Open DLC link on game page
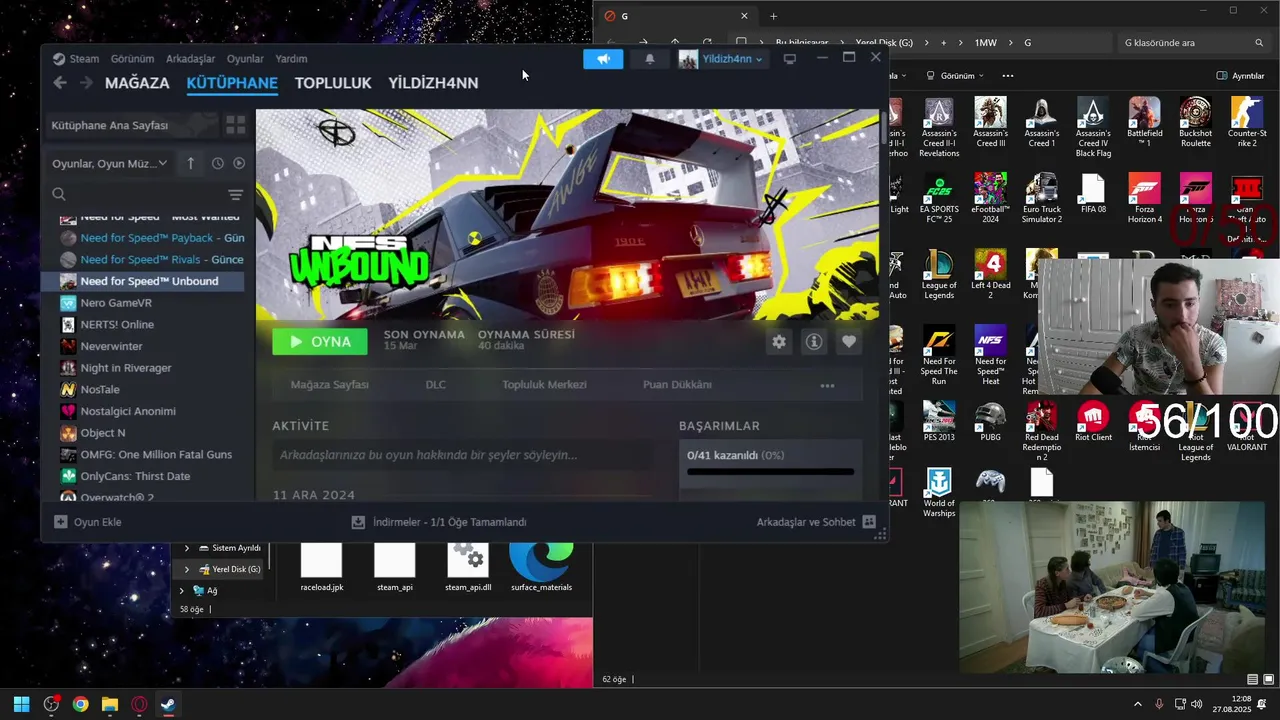The image size is (1280, 720). click(435, 385)
